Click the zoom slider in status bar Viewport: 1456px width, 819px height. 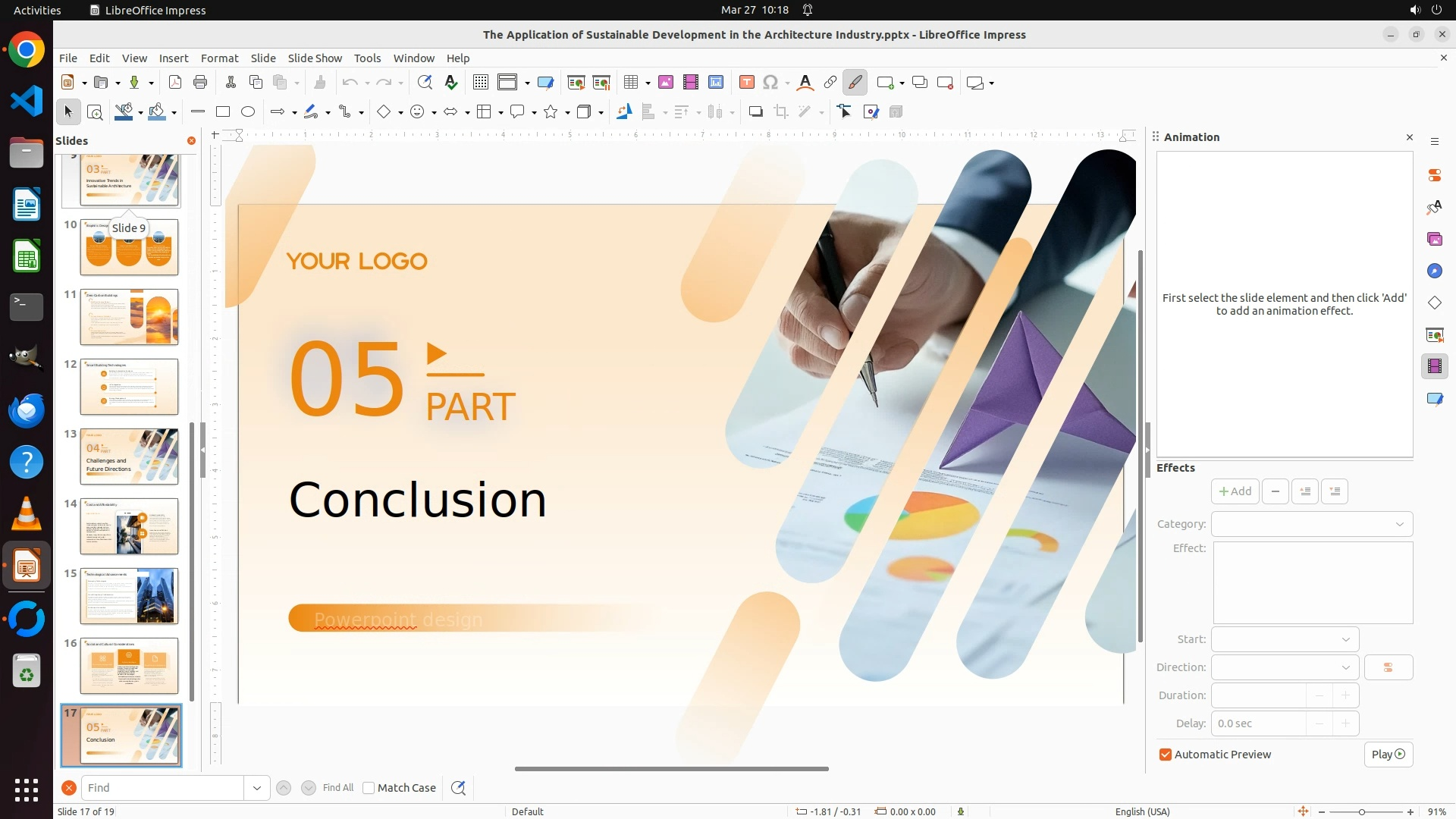coord(1362,811)
